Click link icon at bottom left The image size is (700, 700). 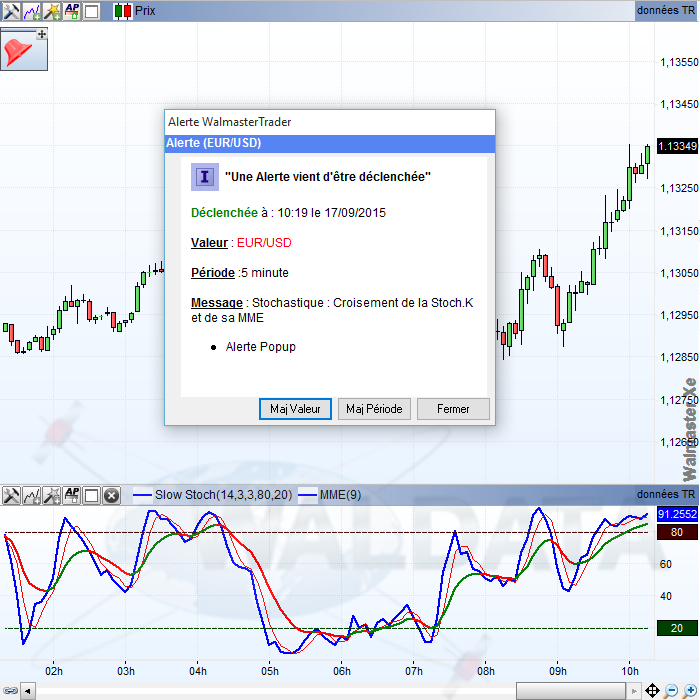[10, 691]
